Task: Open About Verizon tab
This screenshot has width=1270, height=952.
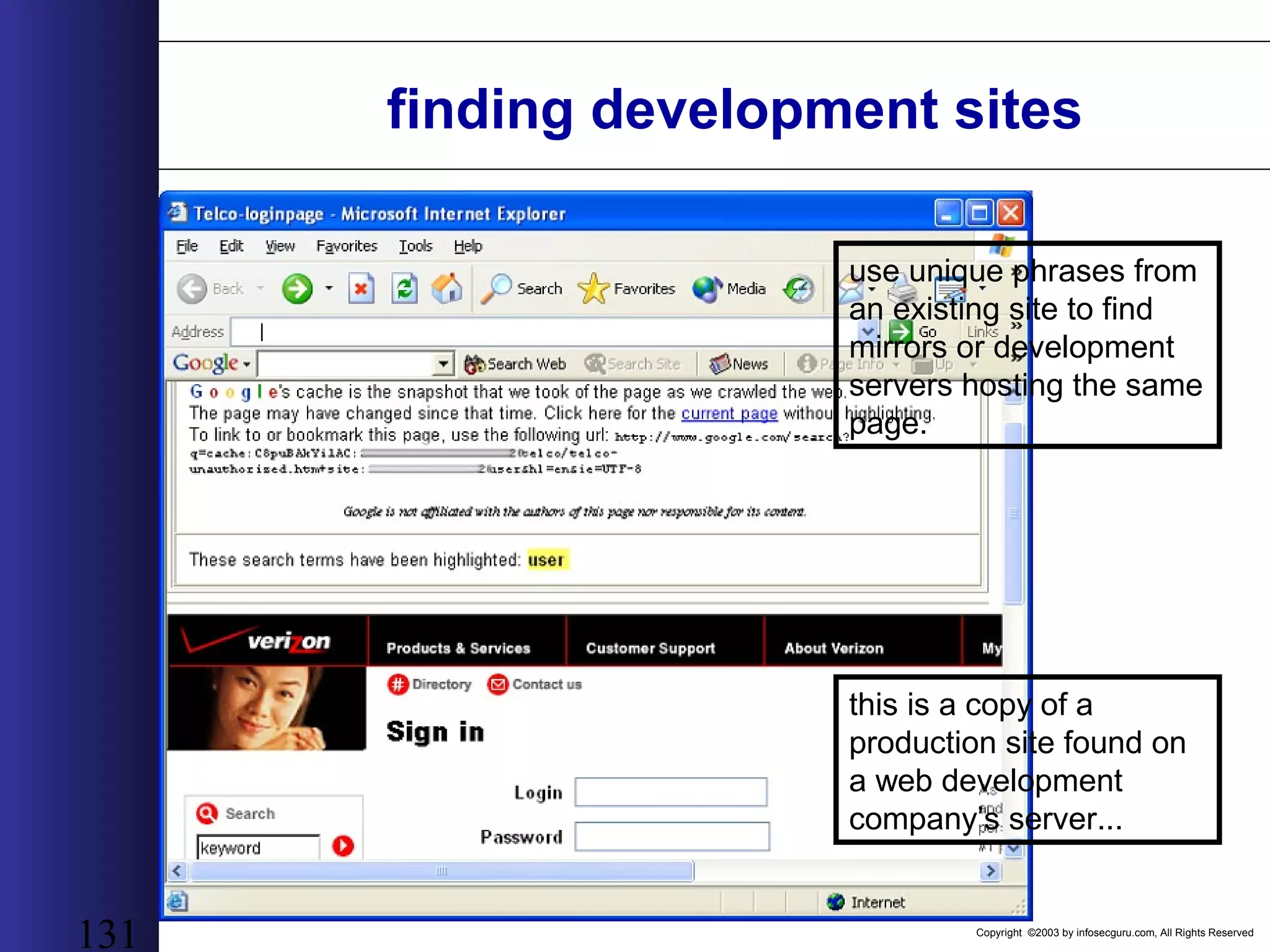Action: (834, 648)
